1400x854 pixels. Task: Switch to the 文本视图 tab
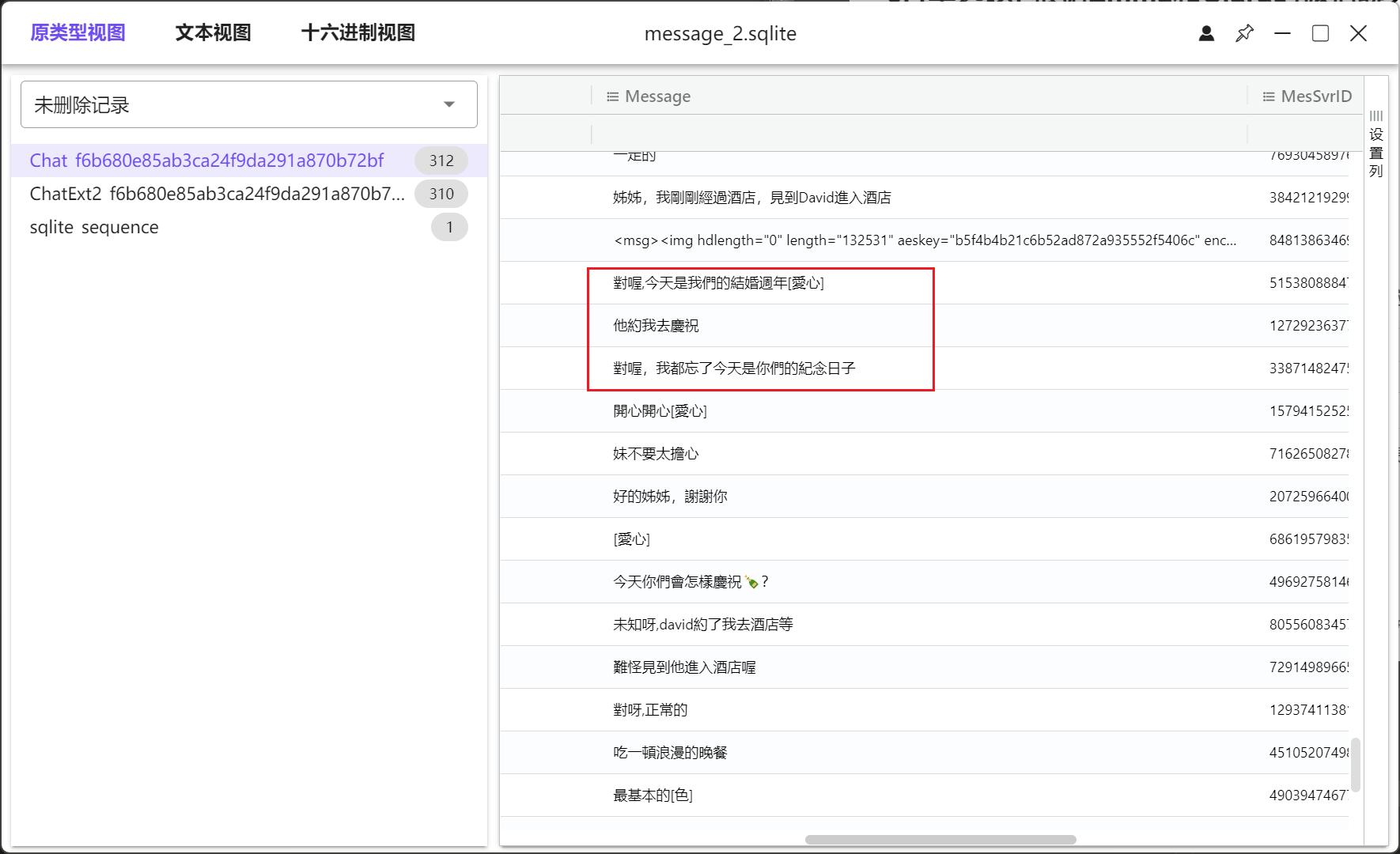pyautogui.click(x=212, y=32)
